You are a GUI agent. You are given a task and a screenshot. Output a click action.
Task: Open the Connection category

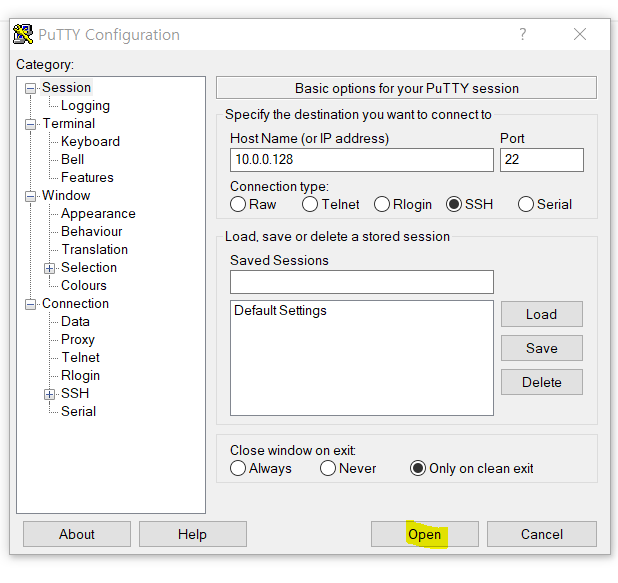click(x=75, y=304)
